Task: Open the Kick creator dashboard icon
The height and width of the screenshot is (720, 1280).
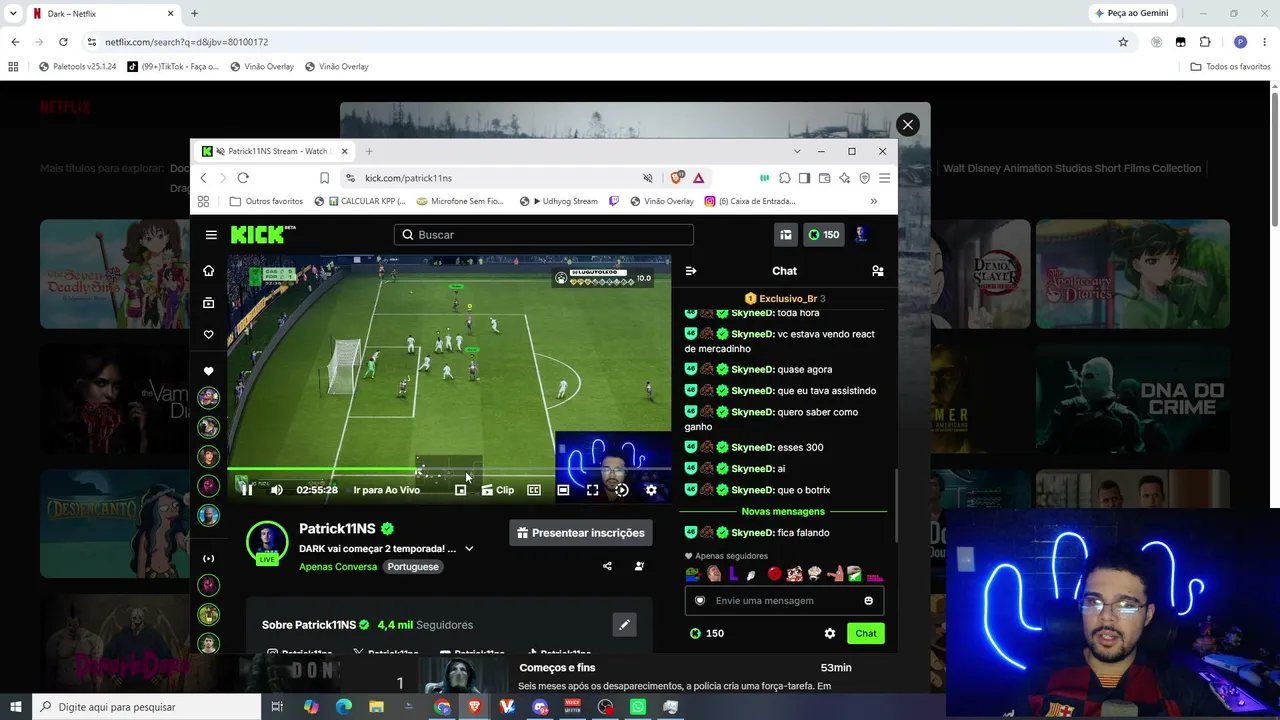Action: tap(786, 235)
